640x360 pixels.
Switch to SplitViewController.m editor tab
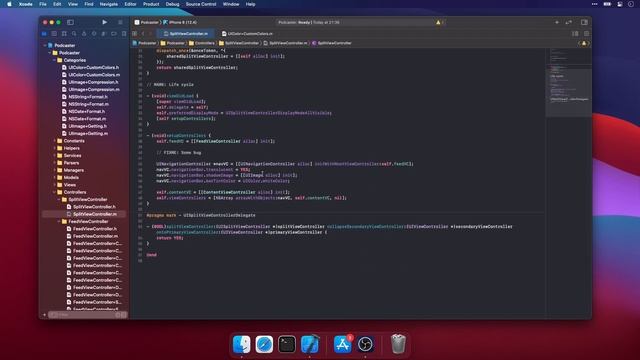click(186, 33)
